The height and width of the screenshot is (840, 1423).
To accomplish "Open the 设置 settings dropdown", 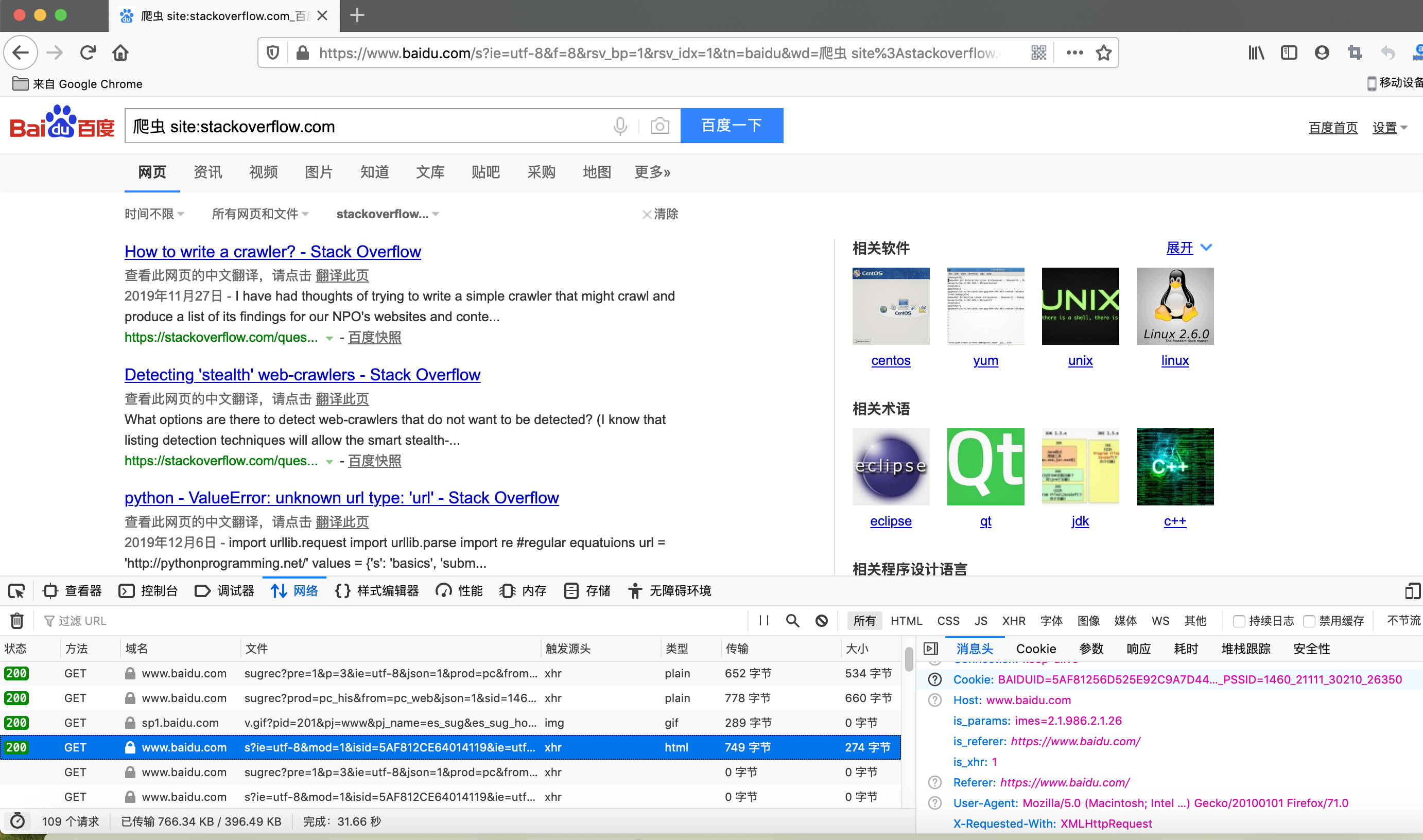I will pos(1390,127).
